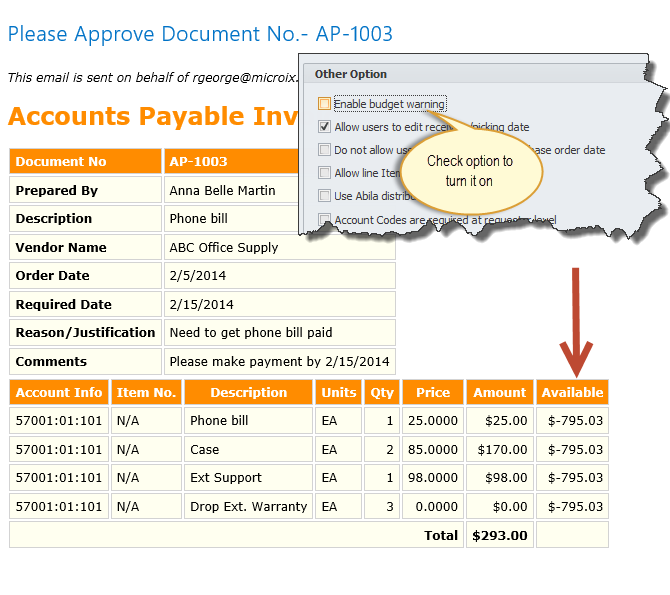
Task: Click the Please Approve Document title
Action: click(200, 34)
